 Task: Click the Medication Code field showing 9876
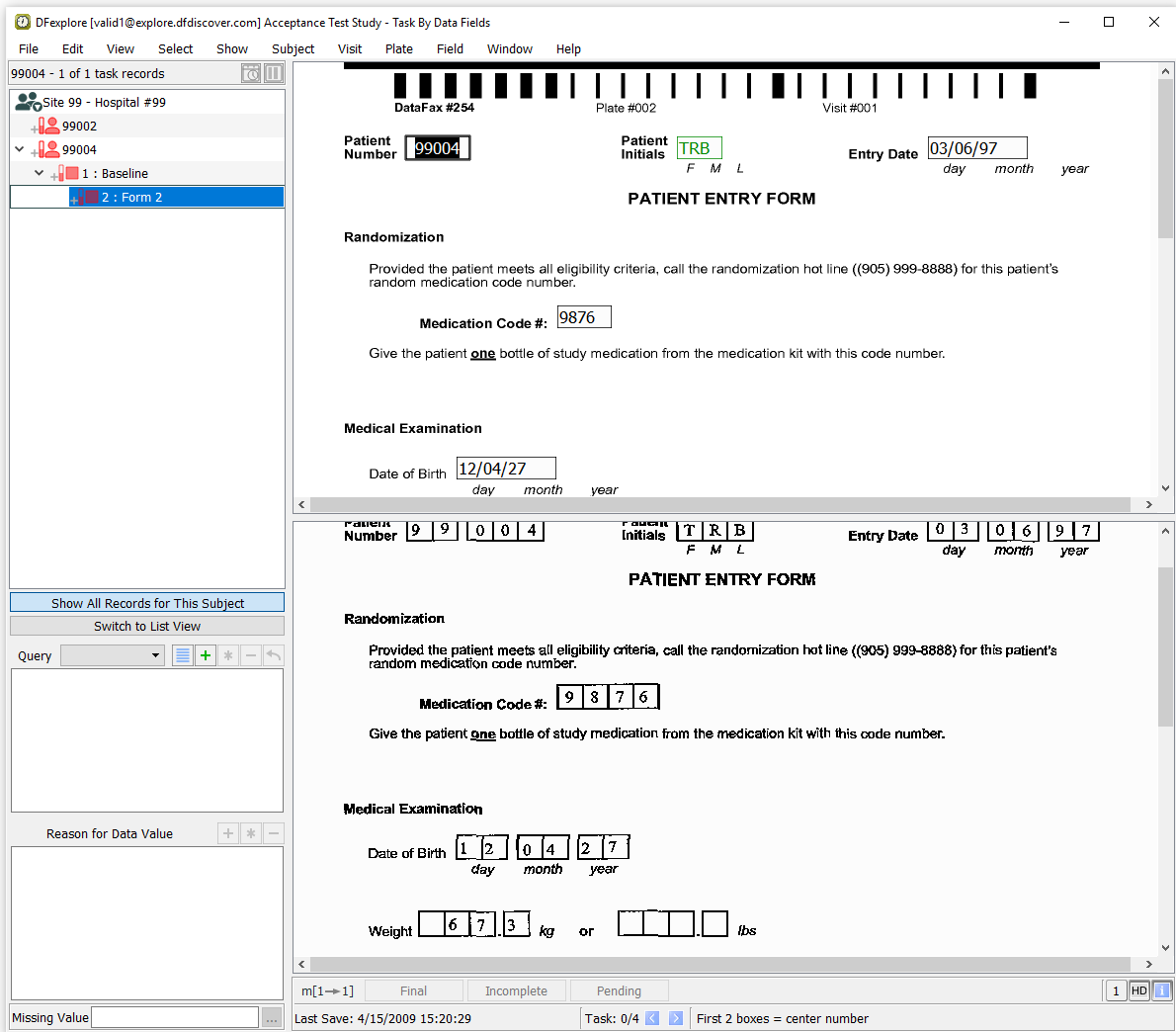(x=584, y=317)
